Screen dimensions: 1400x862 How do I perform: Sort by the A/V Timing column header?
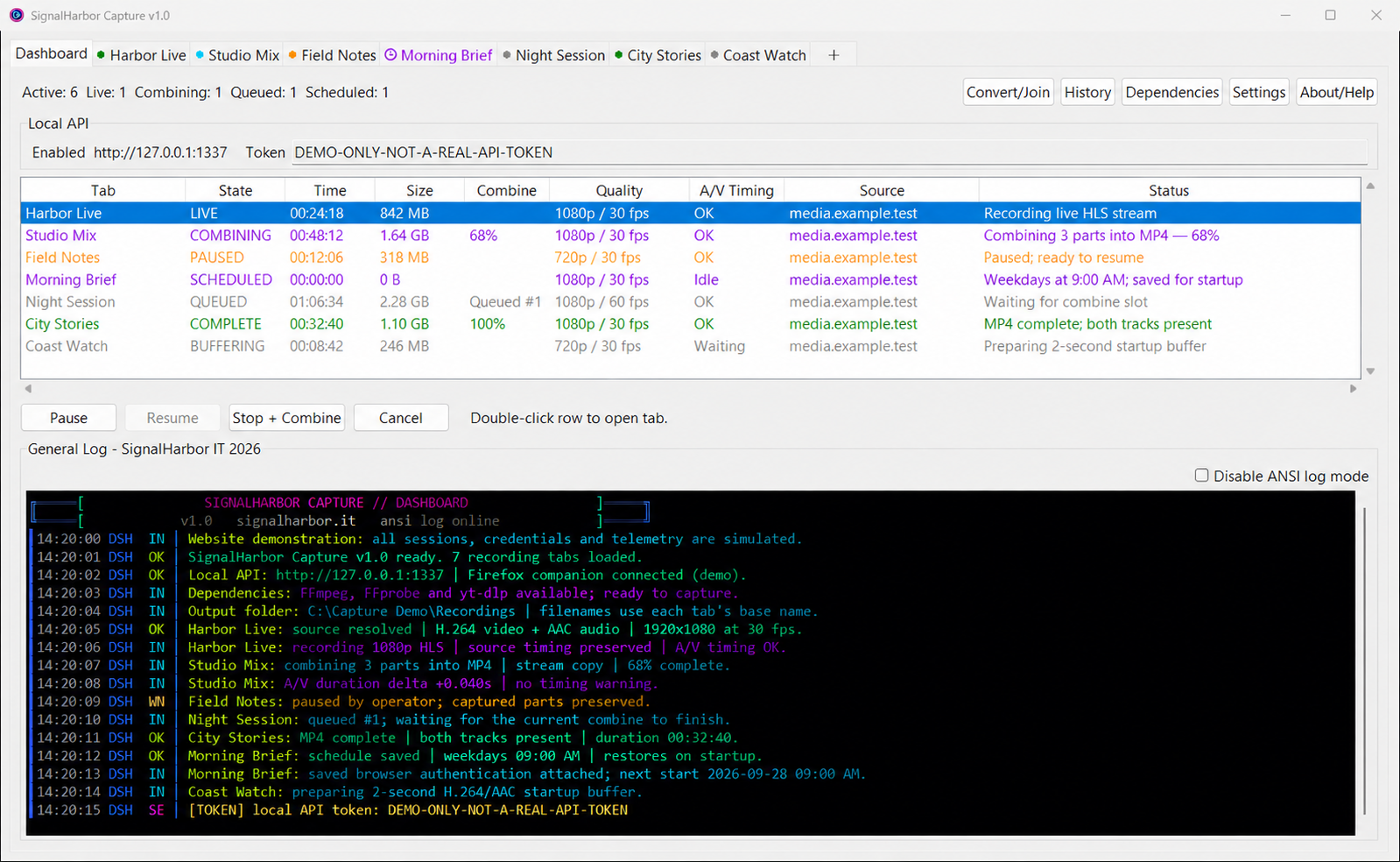pyautogui.click(x=736, y=190)
